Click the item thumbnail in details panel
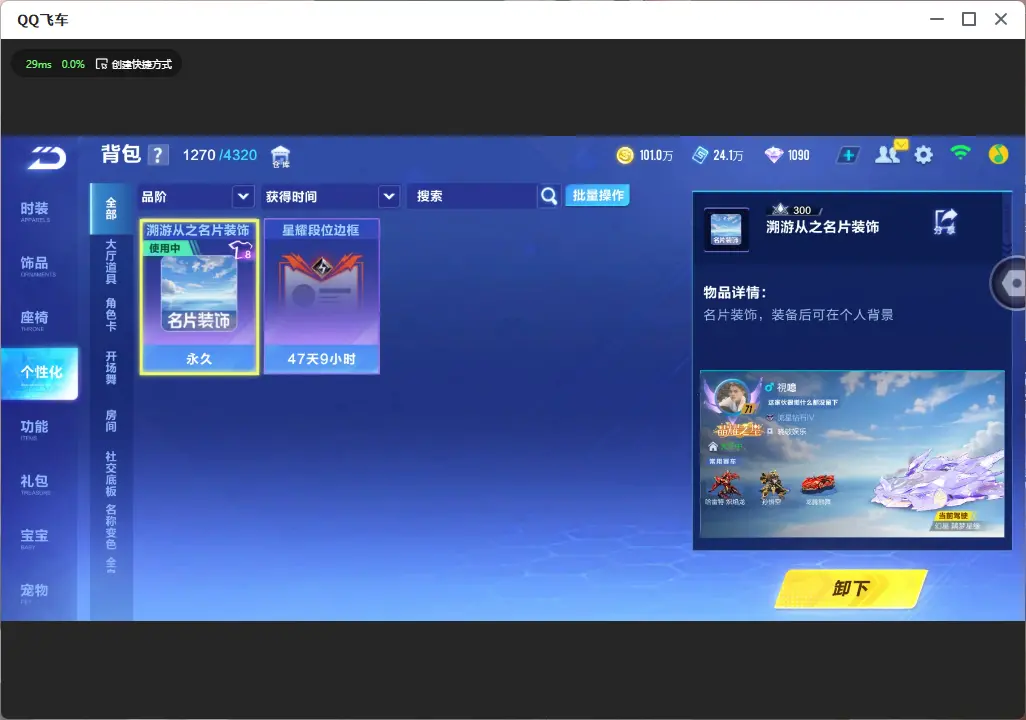1026x720 pixels. click(726, 230)
